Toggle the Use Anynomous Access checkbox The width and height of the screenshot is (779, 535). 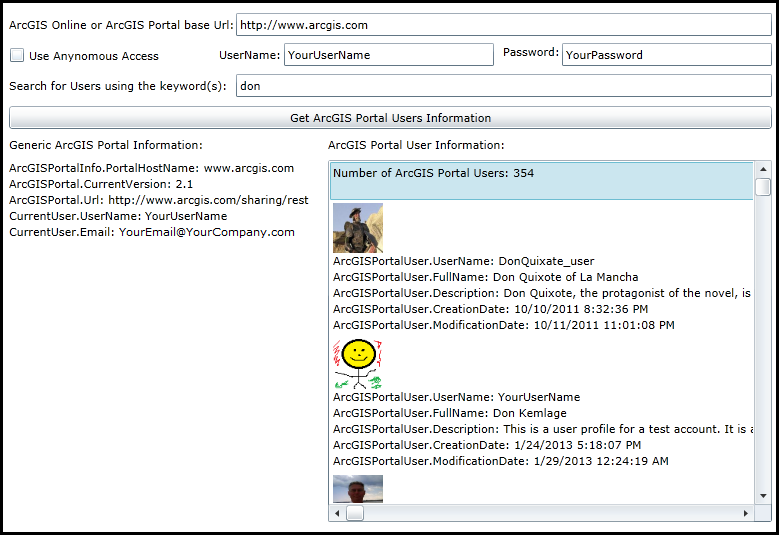(x=17, y=55)
